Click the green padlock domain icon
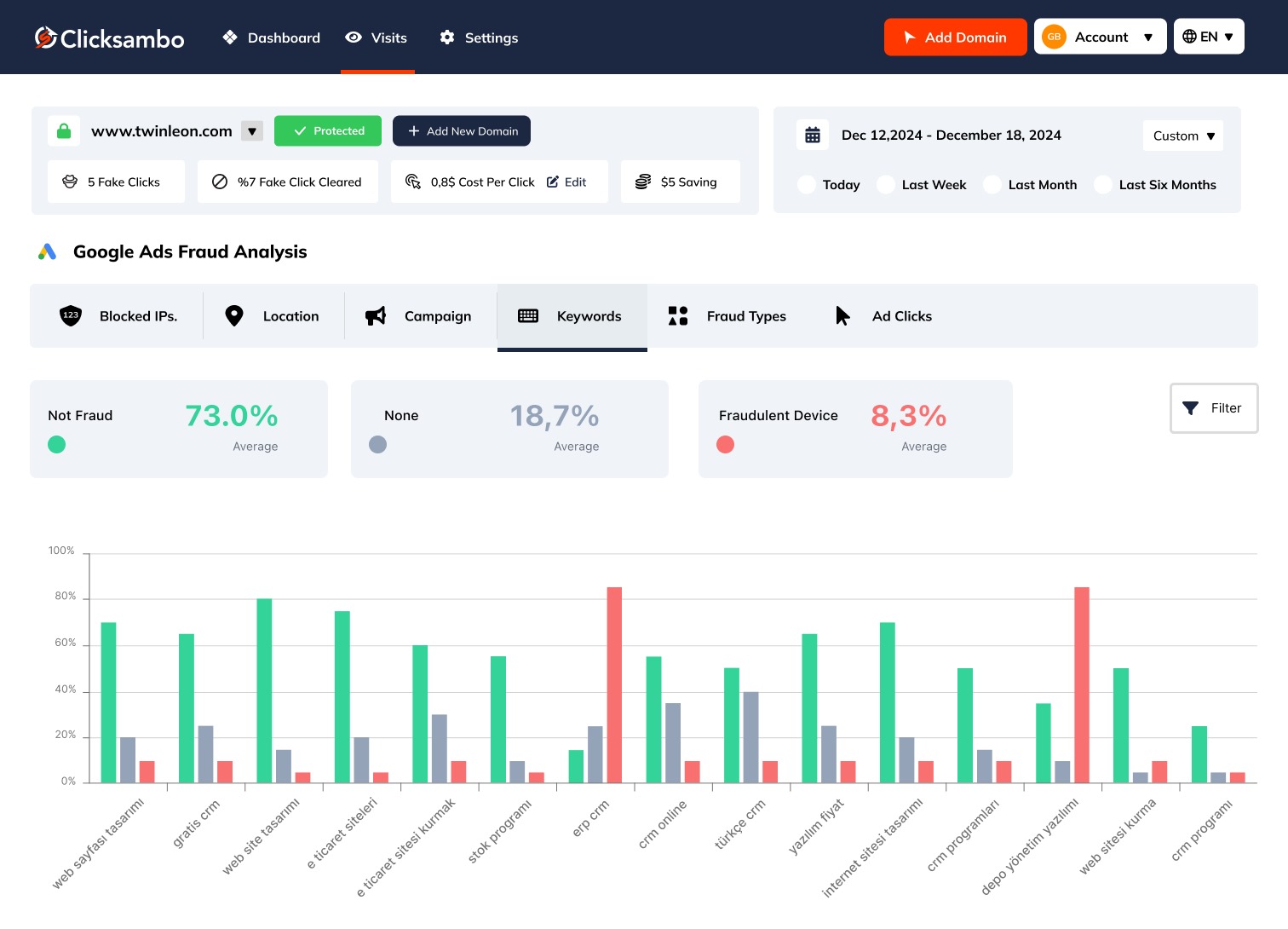The height and width of the screenshot is (929, 1288). point(64,131)
